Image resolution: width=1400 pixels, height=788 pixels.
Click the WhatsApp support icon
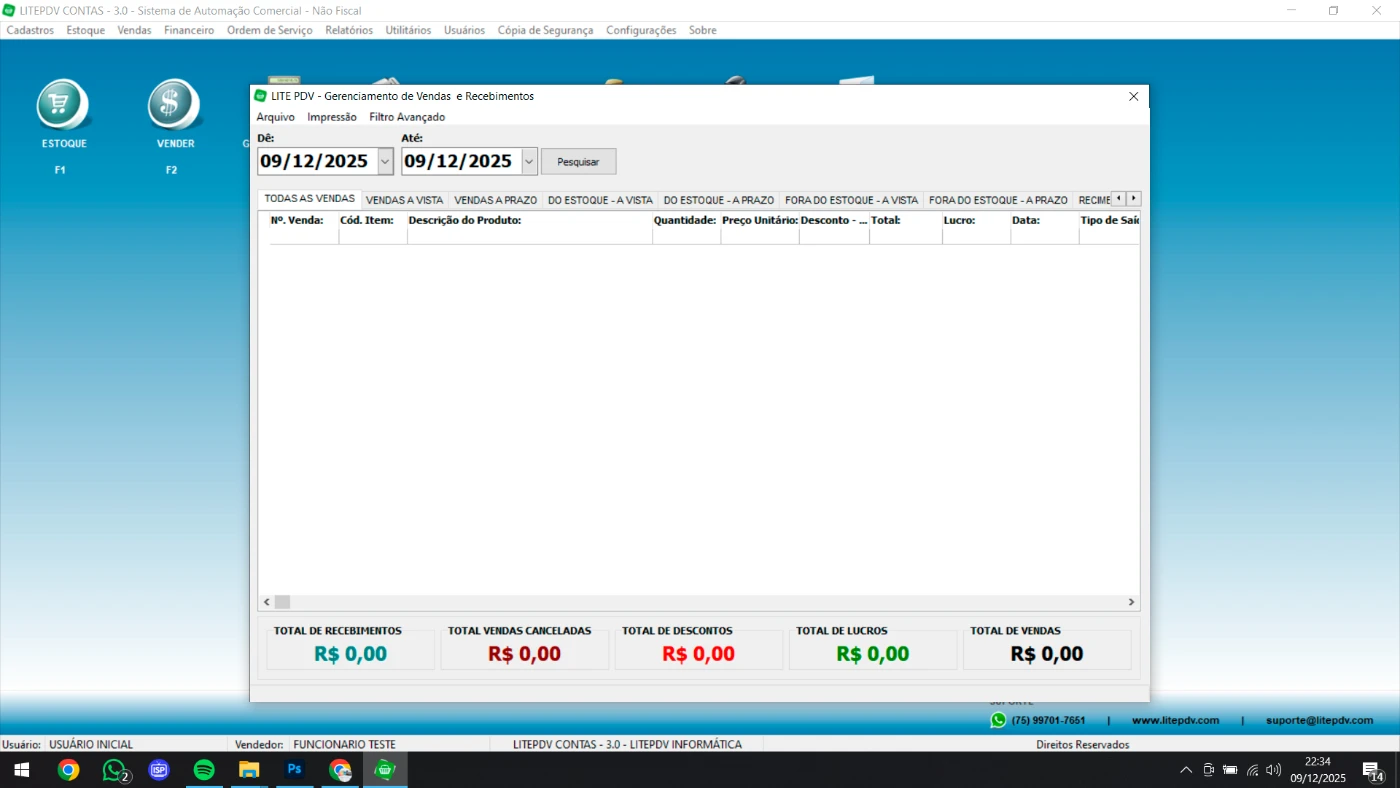click(x=998, y=720)
